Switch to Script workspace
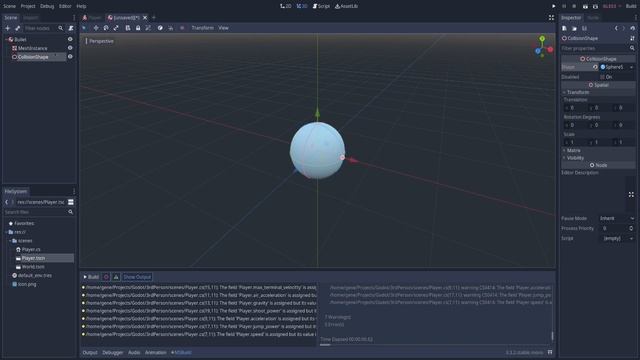The width and height of the screenshot is (640, 360). pos(321,6)
